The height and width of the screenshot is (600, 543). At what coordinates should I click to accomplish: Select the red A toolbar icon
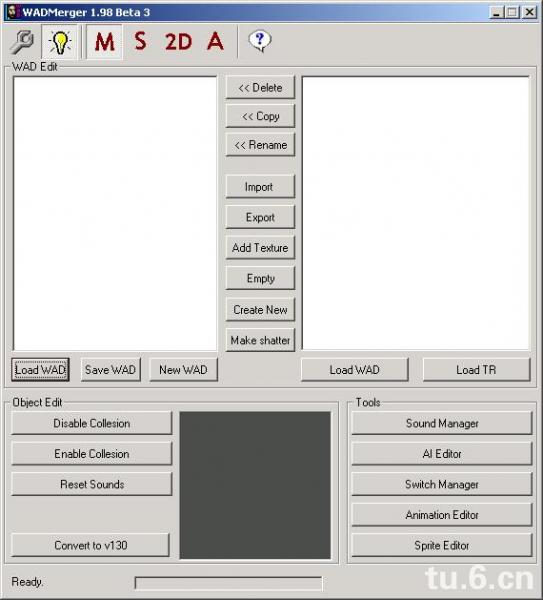click(x=215, y=41)
